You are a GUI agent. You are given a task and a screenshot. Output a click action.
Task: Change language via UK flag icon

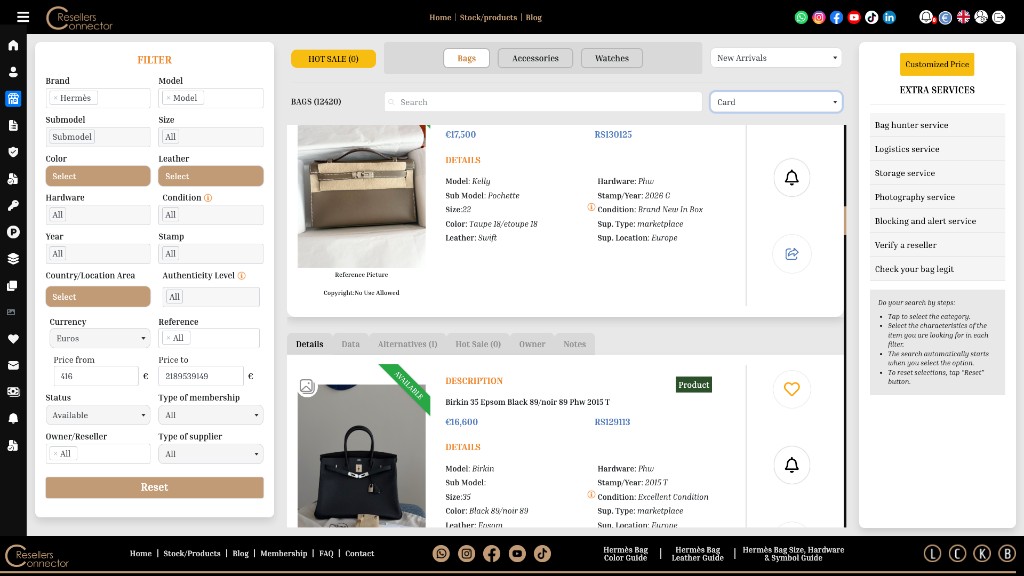point(963,18)
